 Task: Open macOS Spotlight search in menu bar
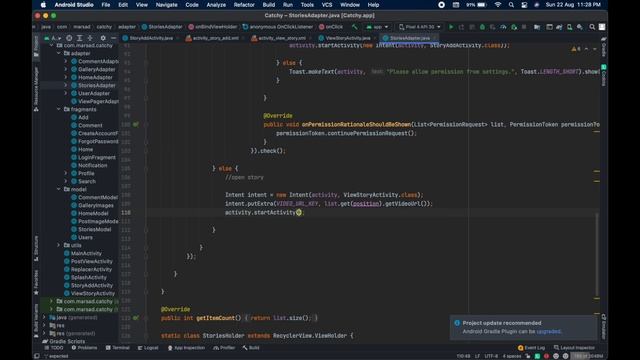tap(511, 5)
